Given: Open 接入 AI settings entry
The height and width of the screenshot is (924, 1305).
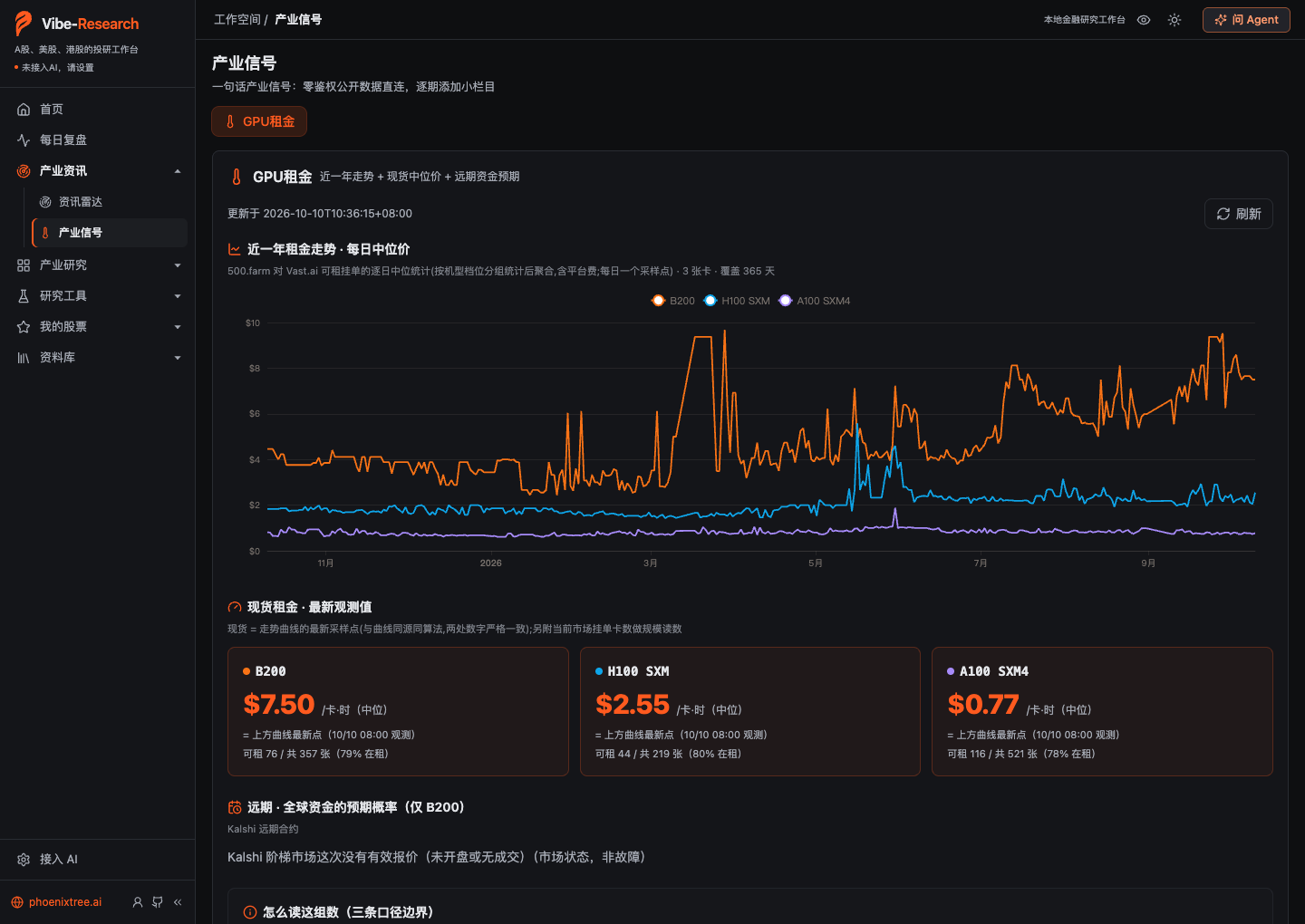Looking at the screenshot, I should point(98,860).
